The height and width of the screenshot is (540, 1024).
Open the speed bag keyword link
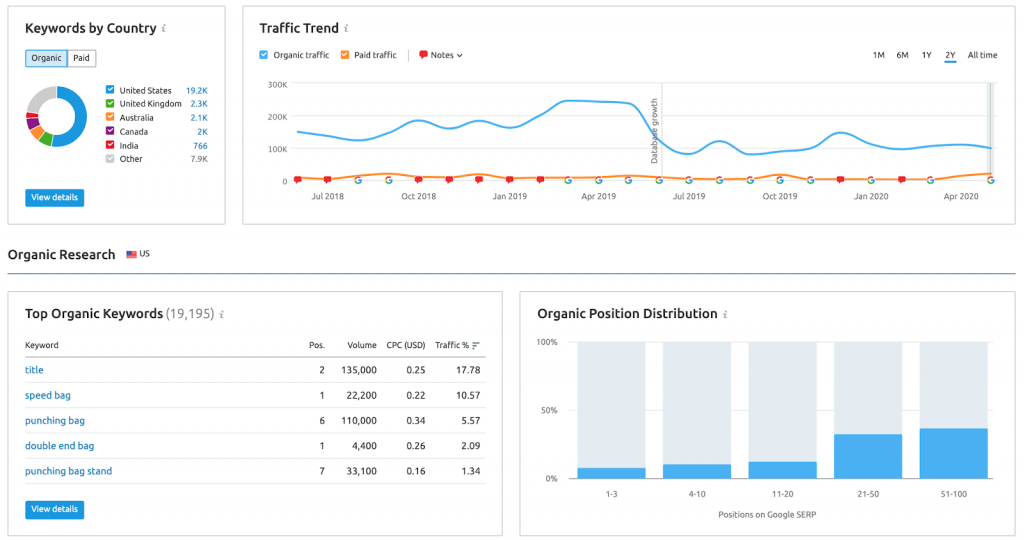pos(46,395)
